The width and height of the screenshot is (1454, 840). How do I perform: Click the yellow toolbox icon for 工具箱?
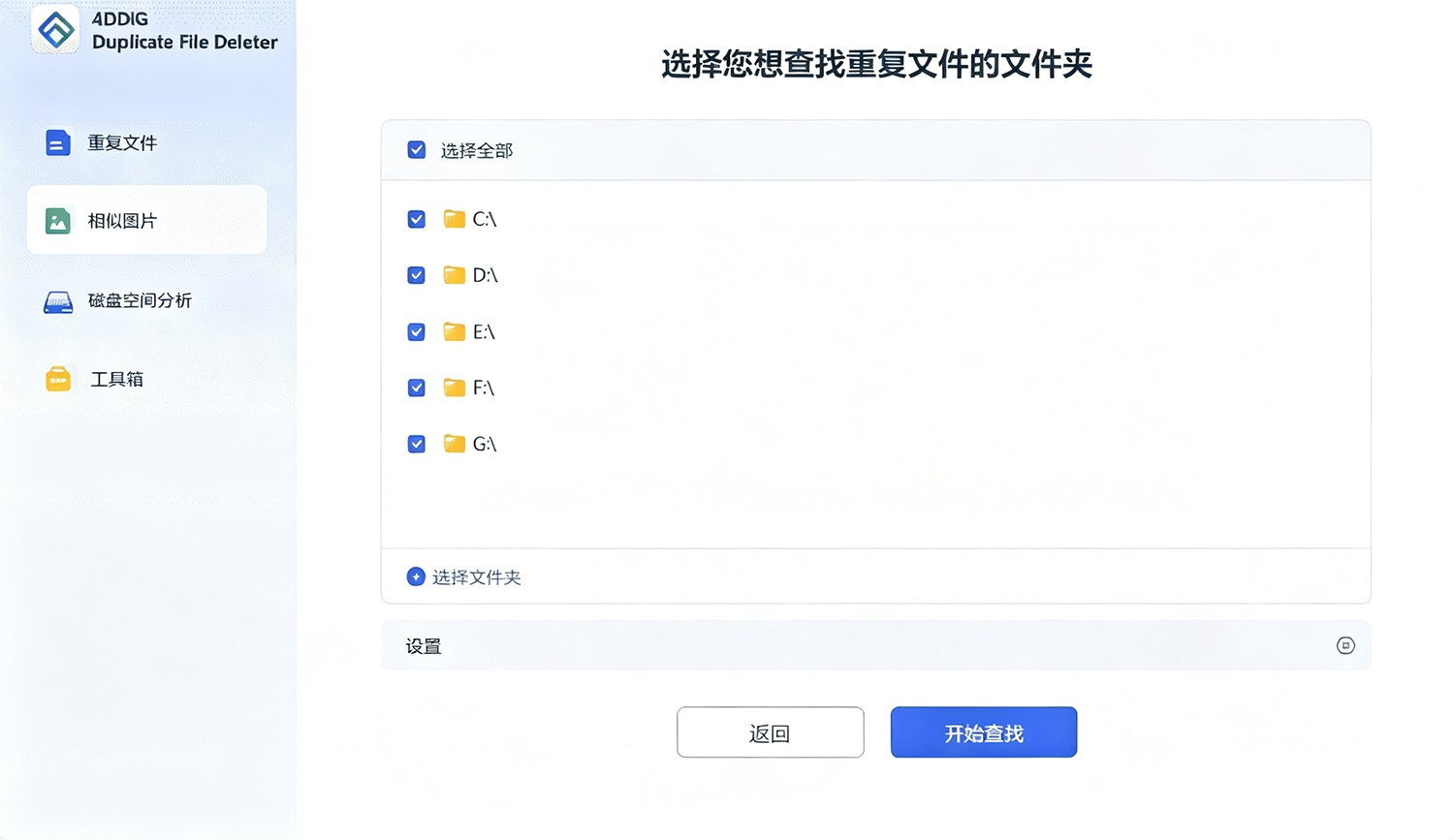click(58, 379)
